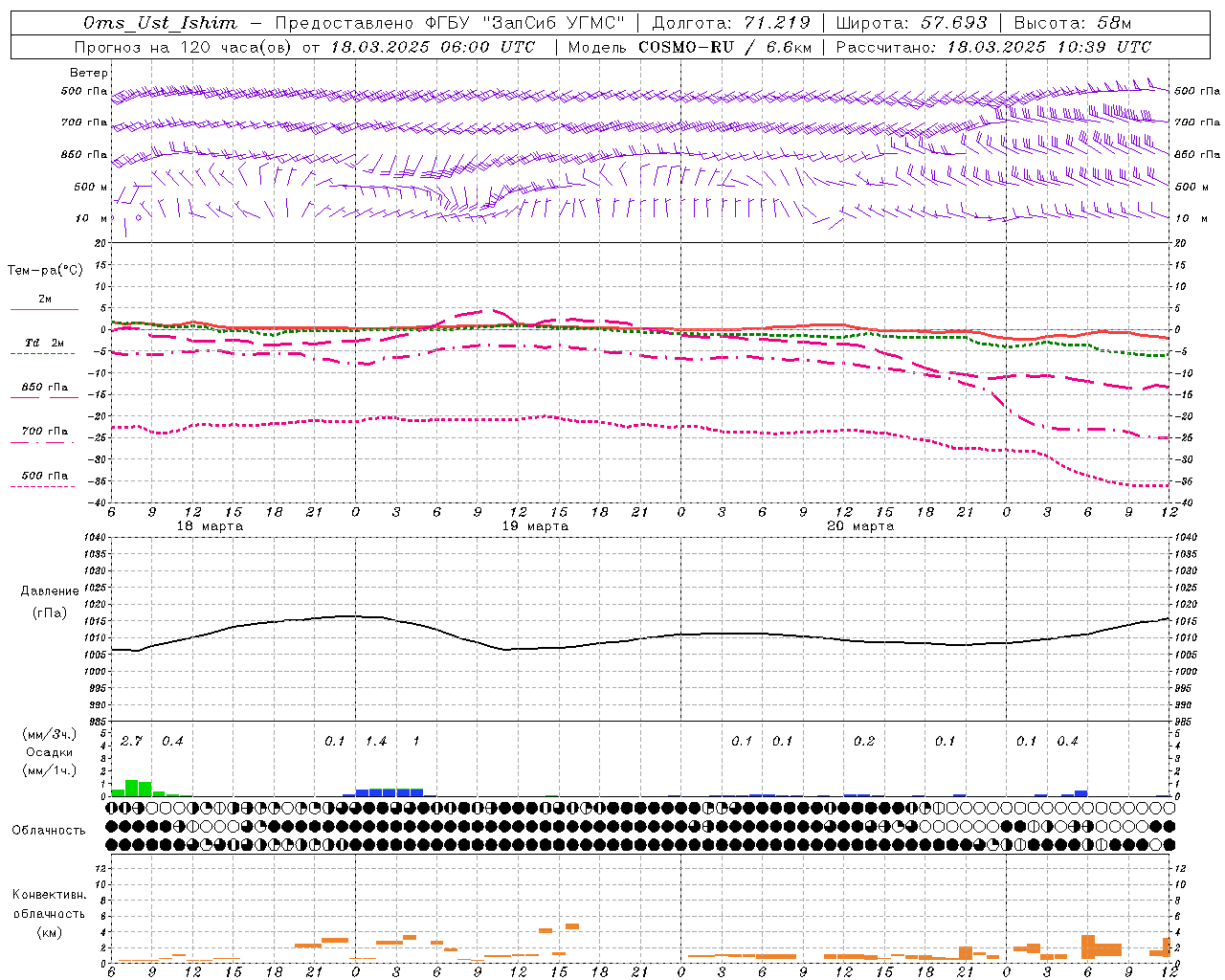Viewport: 1225px width, 980px height.
Task: Select the longitude value Долгота: 71.219
Action: 731,23
